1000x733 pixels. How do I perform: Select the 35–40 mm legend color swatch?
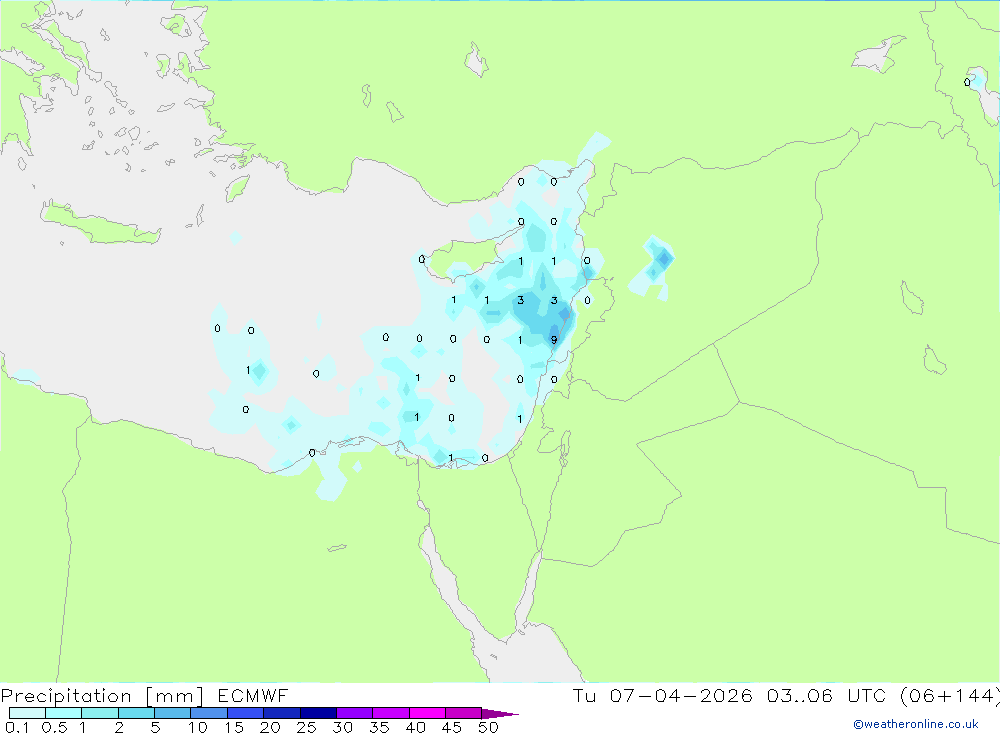coord(390,713)
